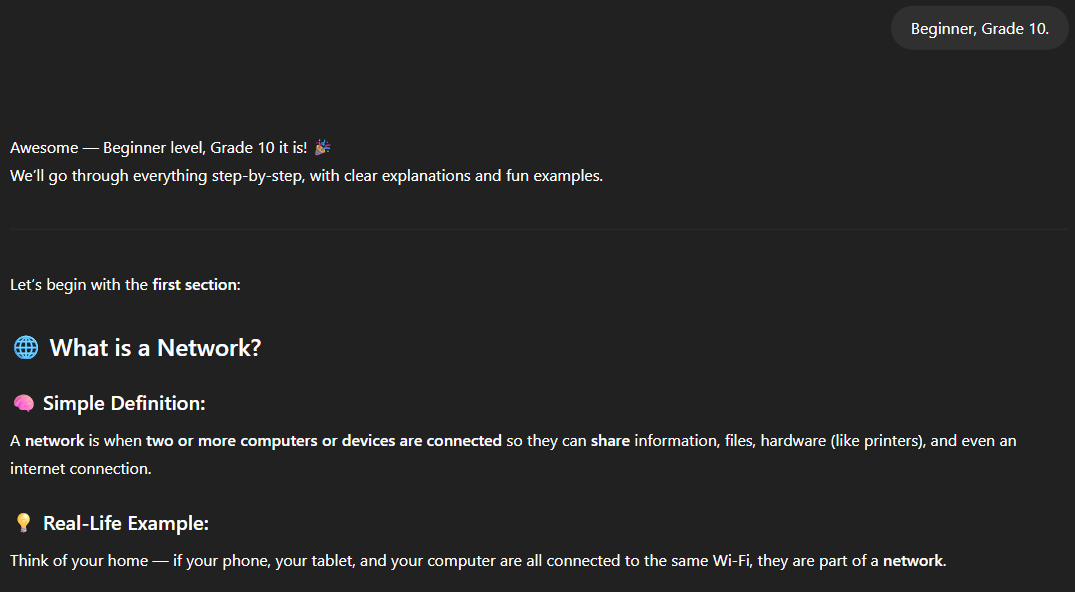Click the party popper emoji after "it is!"
The height and width of the screenshot is (592, 1075).
point(322,148)
